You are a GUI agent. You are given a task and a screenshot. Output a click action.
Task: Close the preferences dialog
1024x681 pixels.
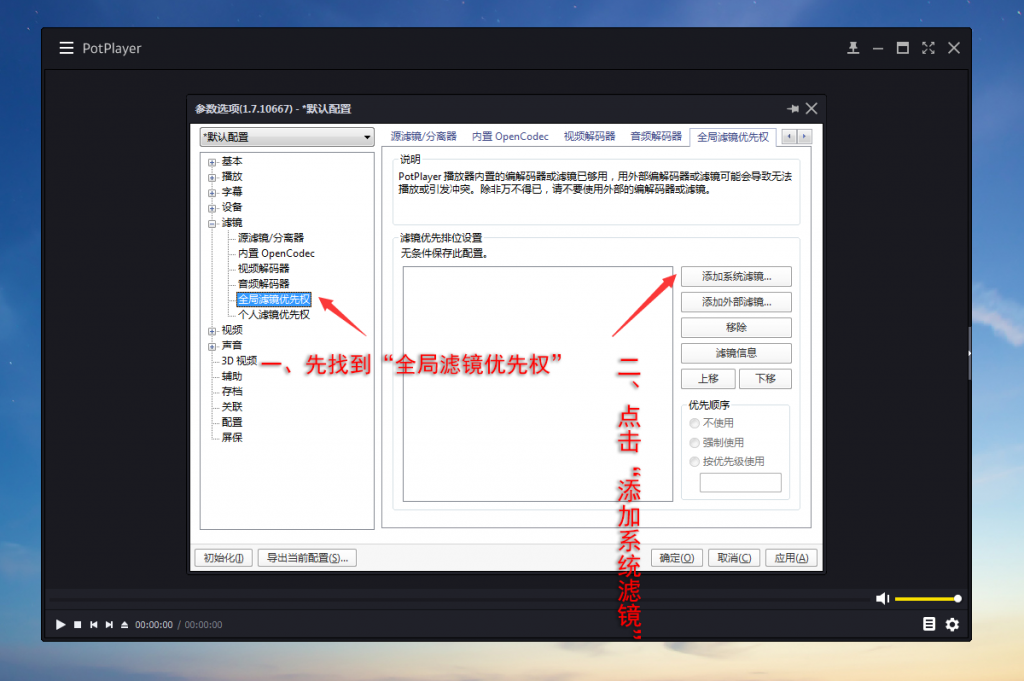click(x=812, y=108)
